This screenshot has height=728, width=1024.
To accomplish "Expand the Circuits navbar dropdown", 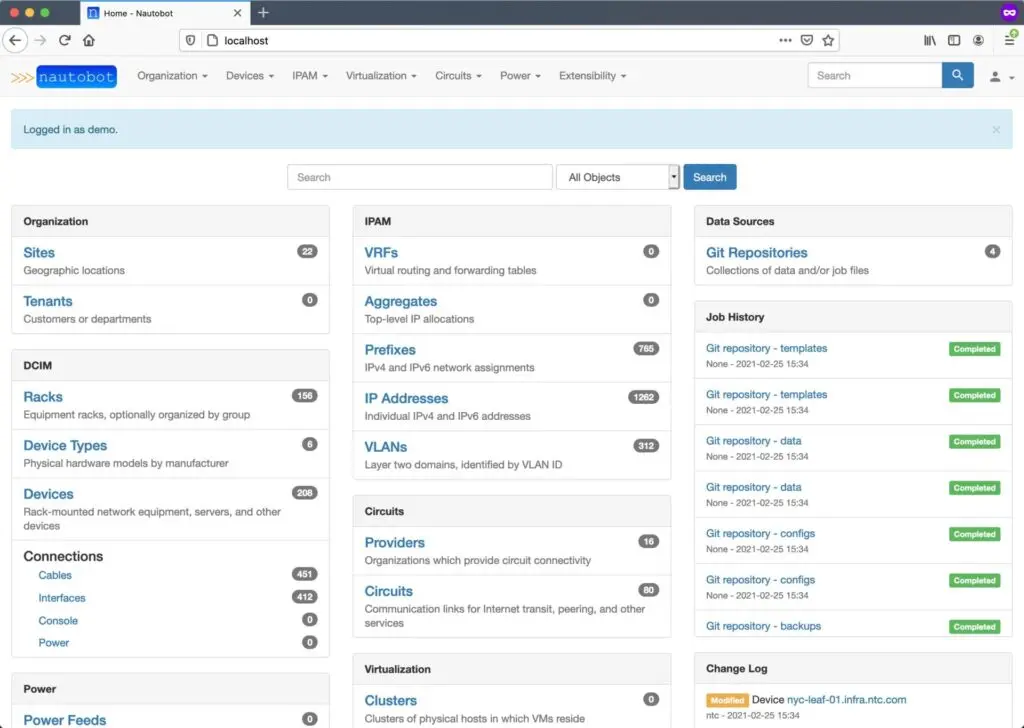I will coord(458,76).
